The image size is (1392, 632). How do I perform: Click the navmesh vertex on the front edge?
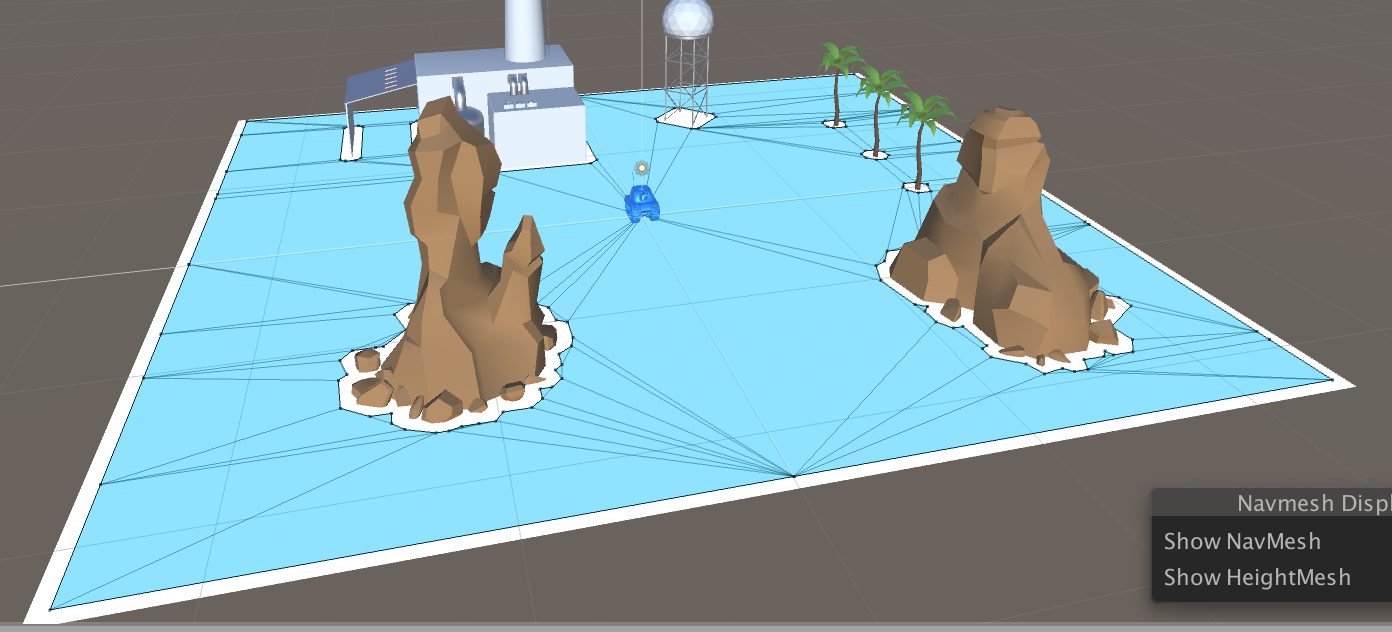[x=794, y=476]
